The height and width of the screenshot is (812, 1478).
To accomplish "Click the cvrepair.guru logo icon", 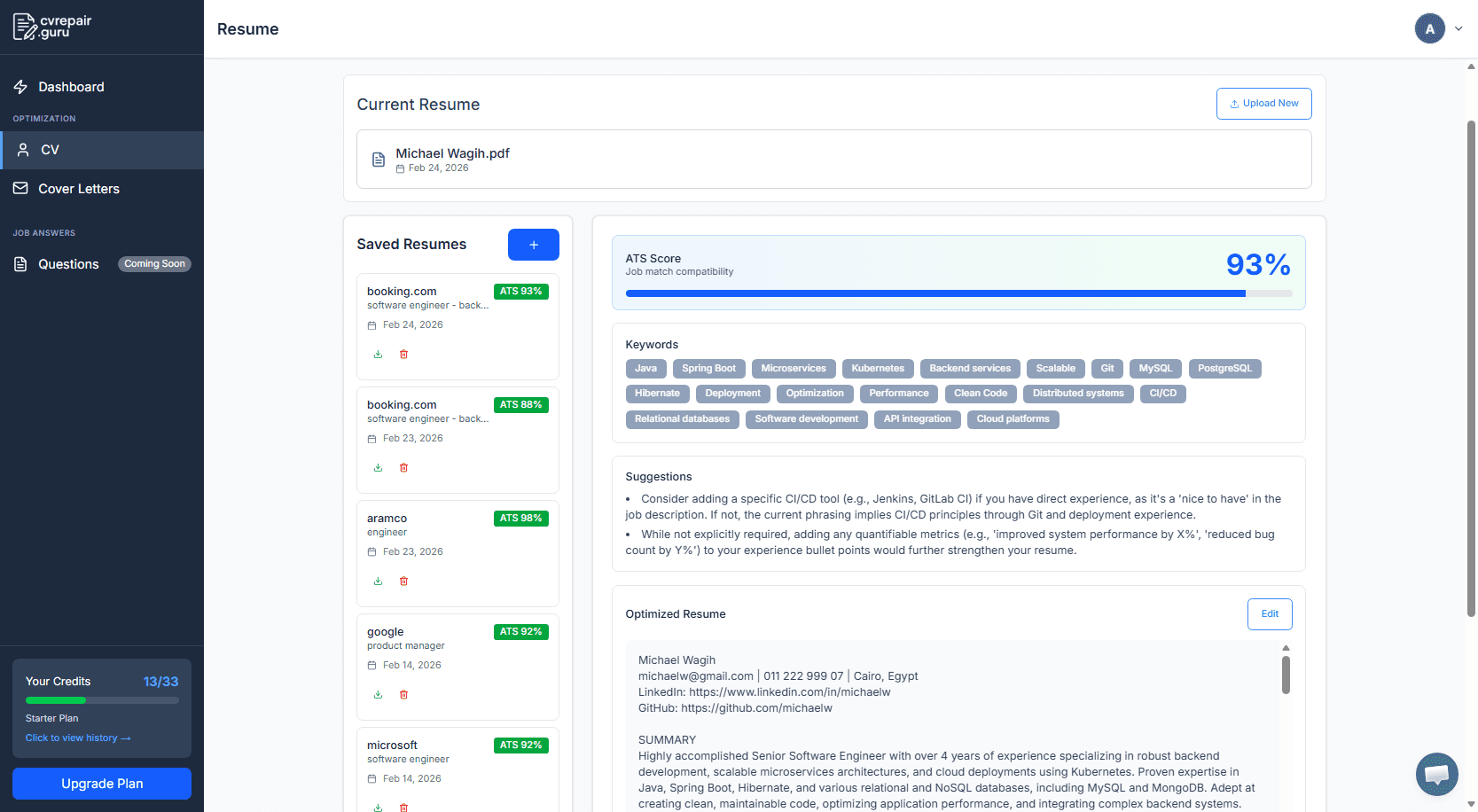I will pyautogui.click(x=24, y=26).
